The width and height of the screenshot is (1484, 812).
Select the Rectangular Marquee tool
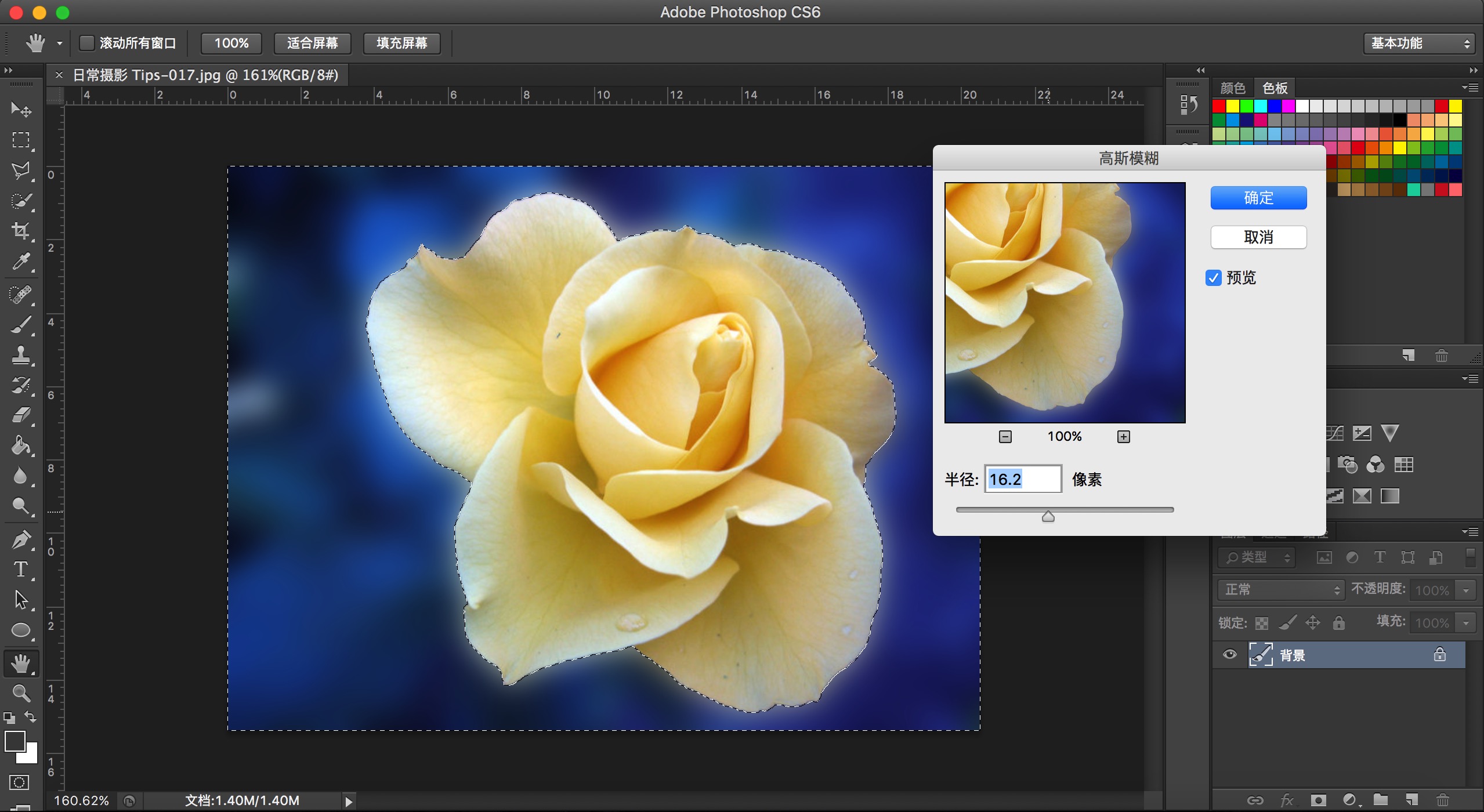[21, 140]
